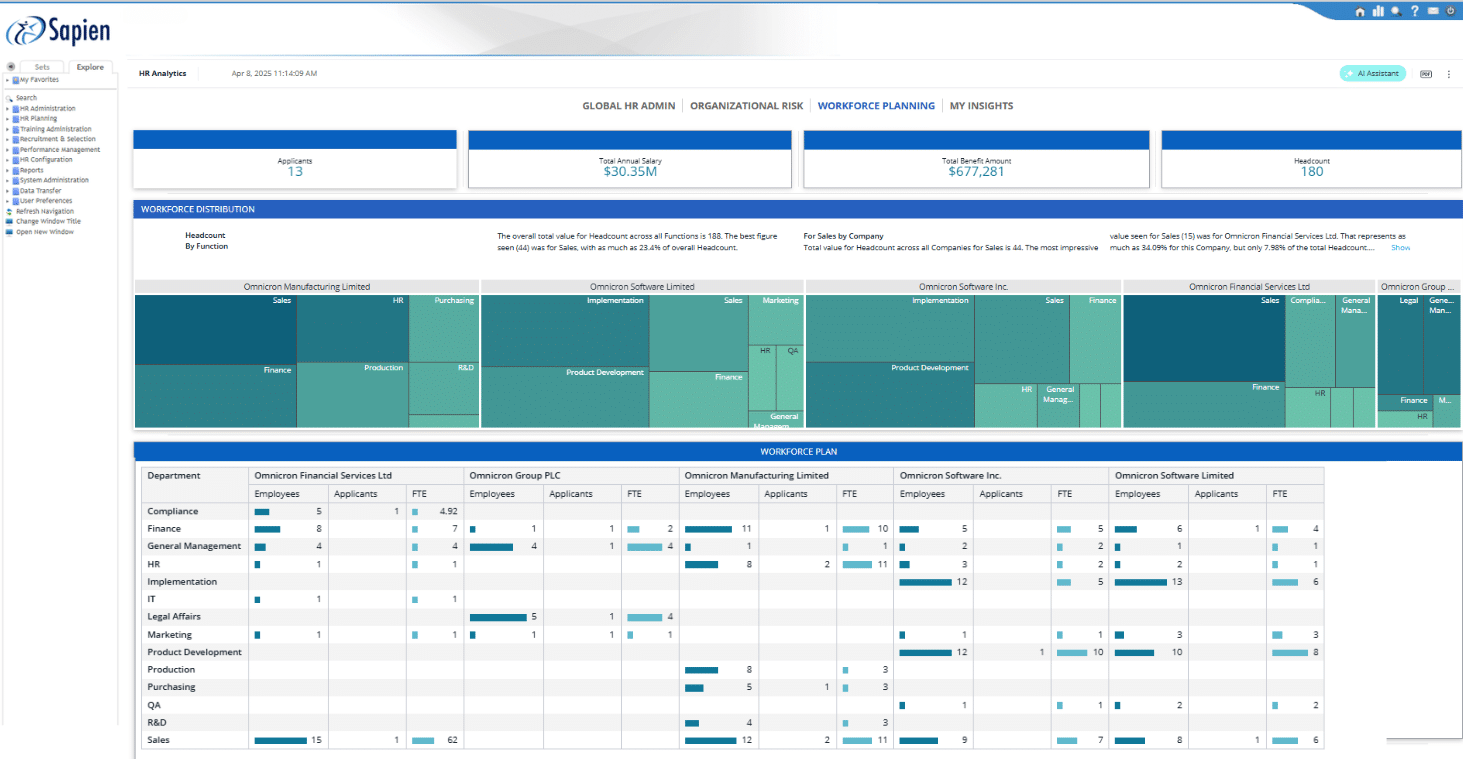
Task: Go to the My Insights tab
Action: pos(981,106)
